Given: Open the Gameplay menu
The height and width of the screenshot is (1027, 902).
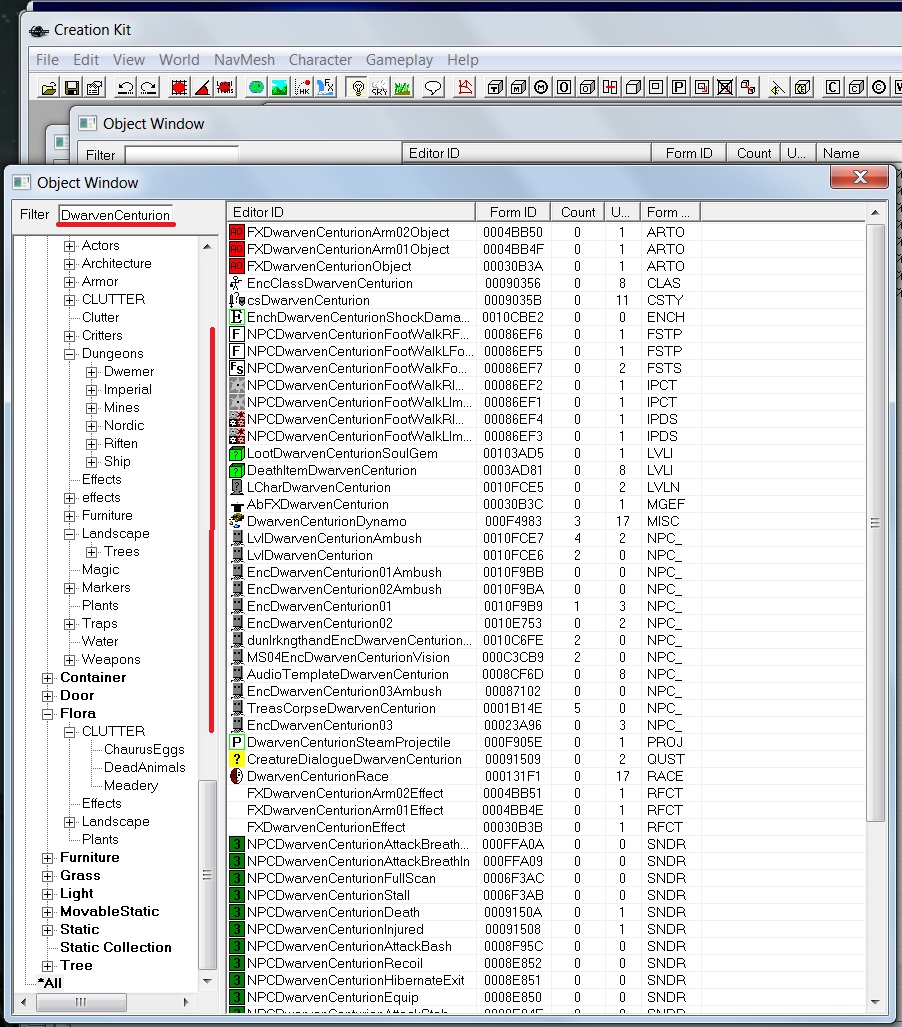Looking at the screenshot, I should [399, 60].
